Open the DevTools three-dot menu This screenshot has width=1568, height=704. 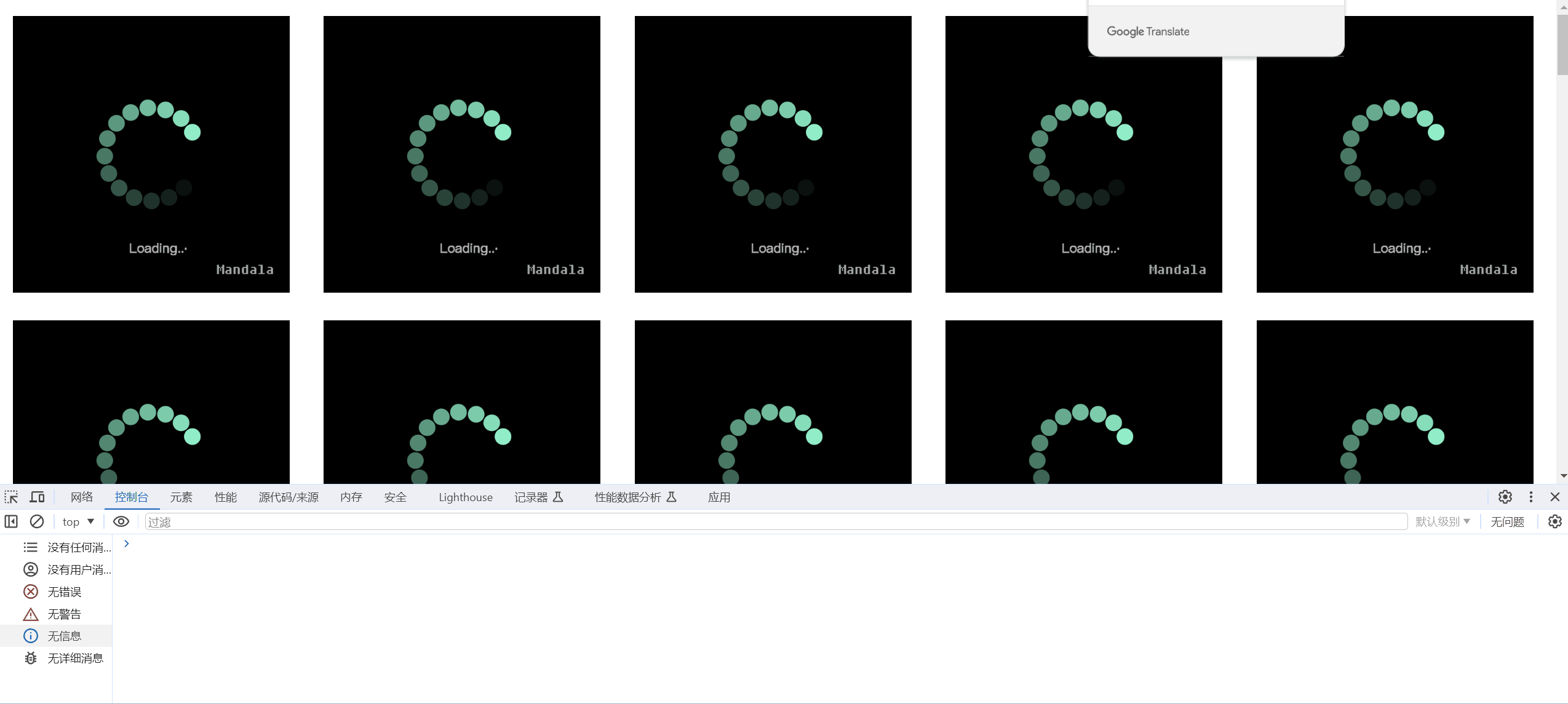tap(1530, 497)
